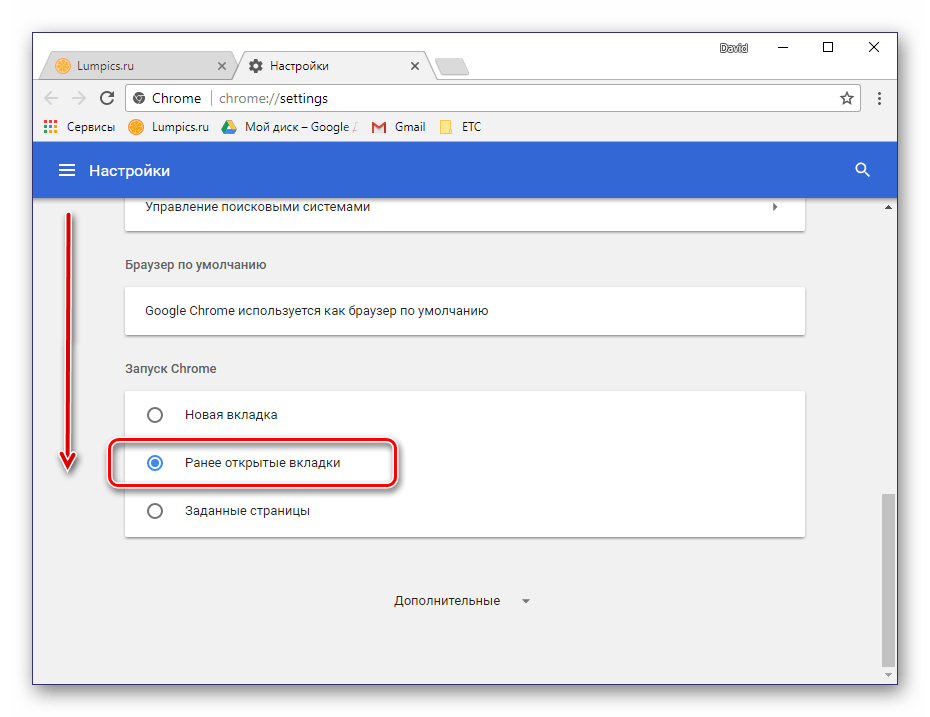Click the Дополнительные dropdown arrow
Screen dimensions: 930x717
(x=525, y=601)
